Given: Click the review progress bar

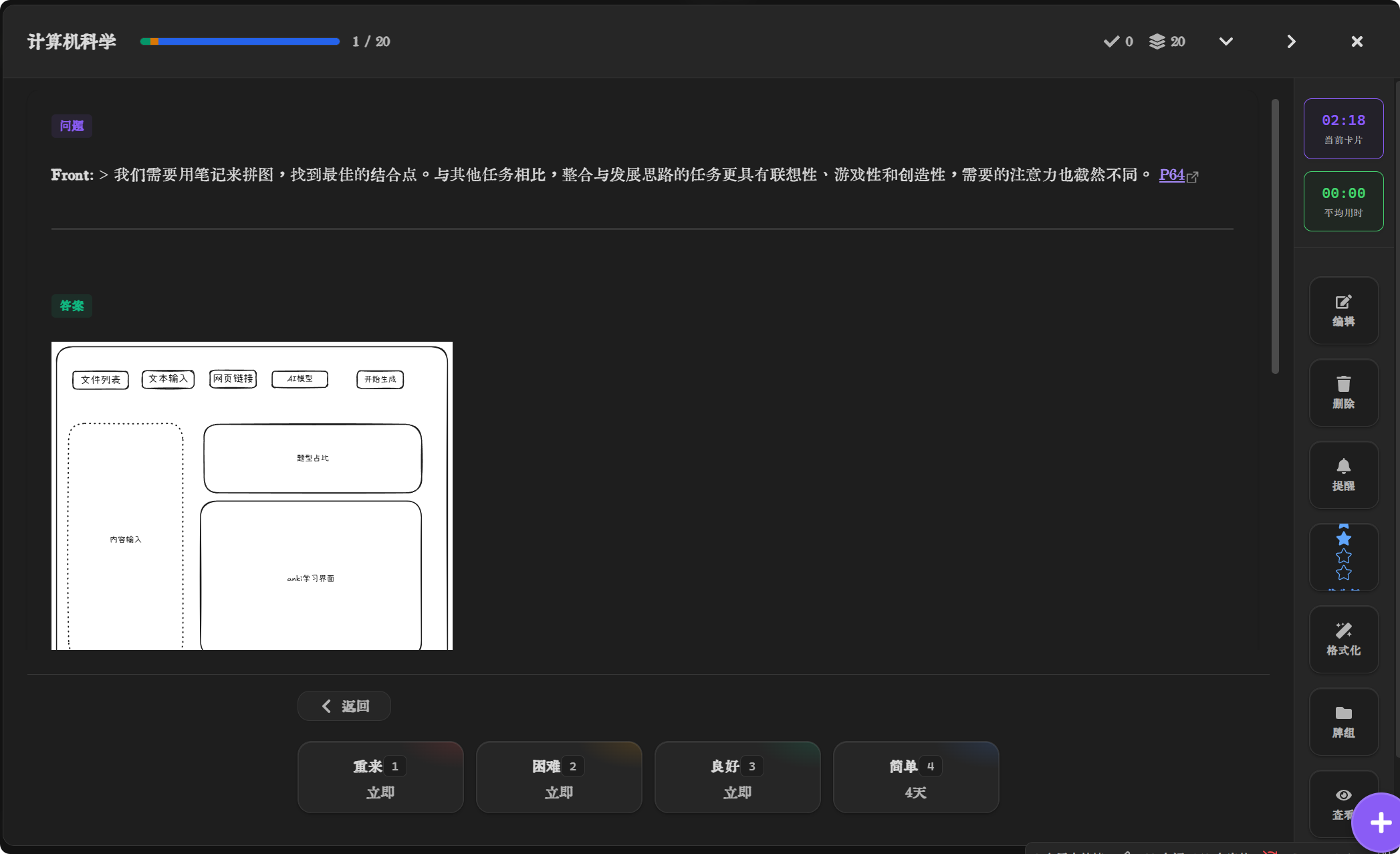Looking at the screenshot, I should tap(240, 41).
